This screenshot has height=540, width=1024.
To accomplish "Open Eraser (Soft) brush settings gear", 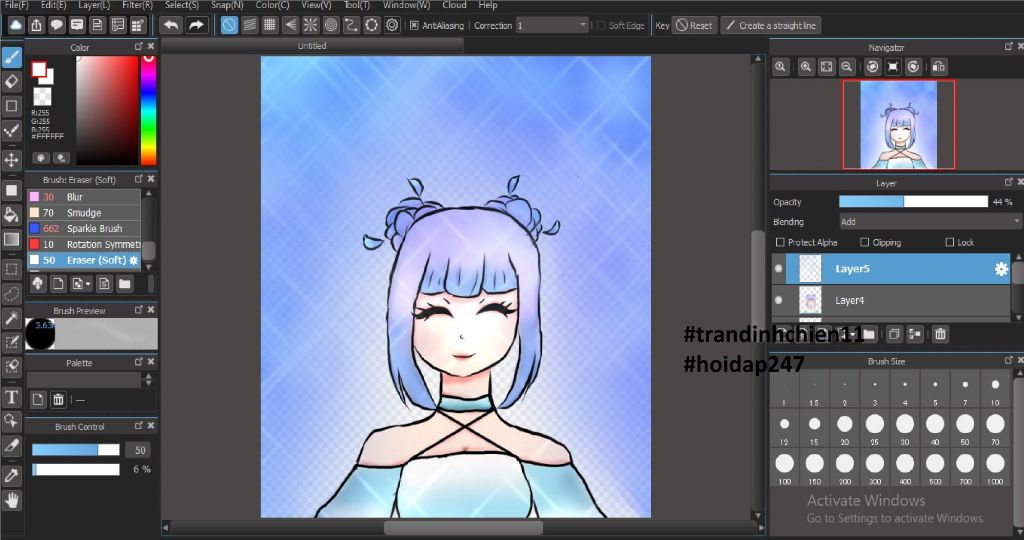I will click(134, 260).
